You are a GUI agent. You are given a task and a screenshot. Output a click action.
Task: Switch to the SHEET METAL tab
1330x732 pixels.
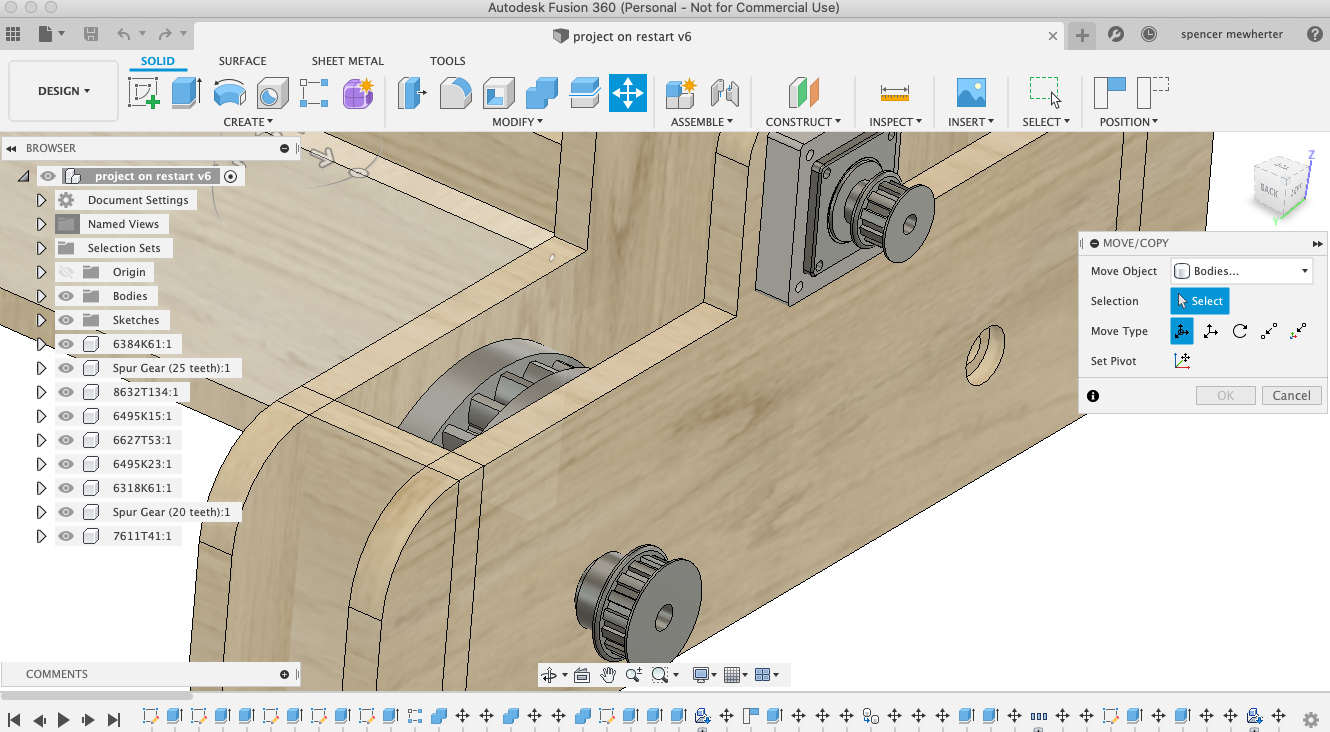point(348,61)
